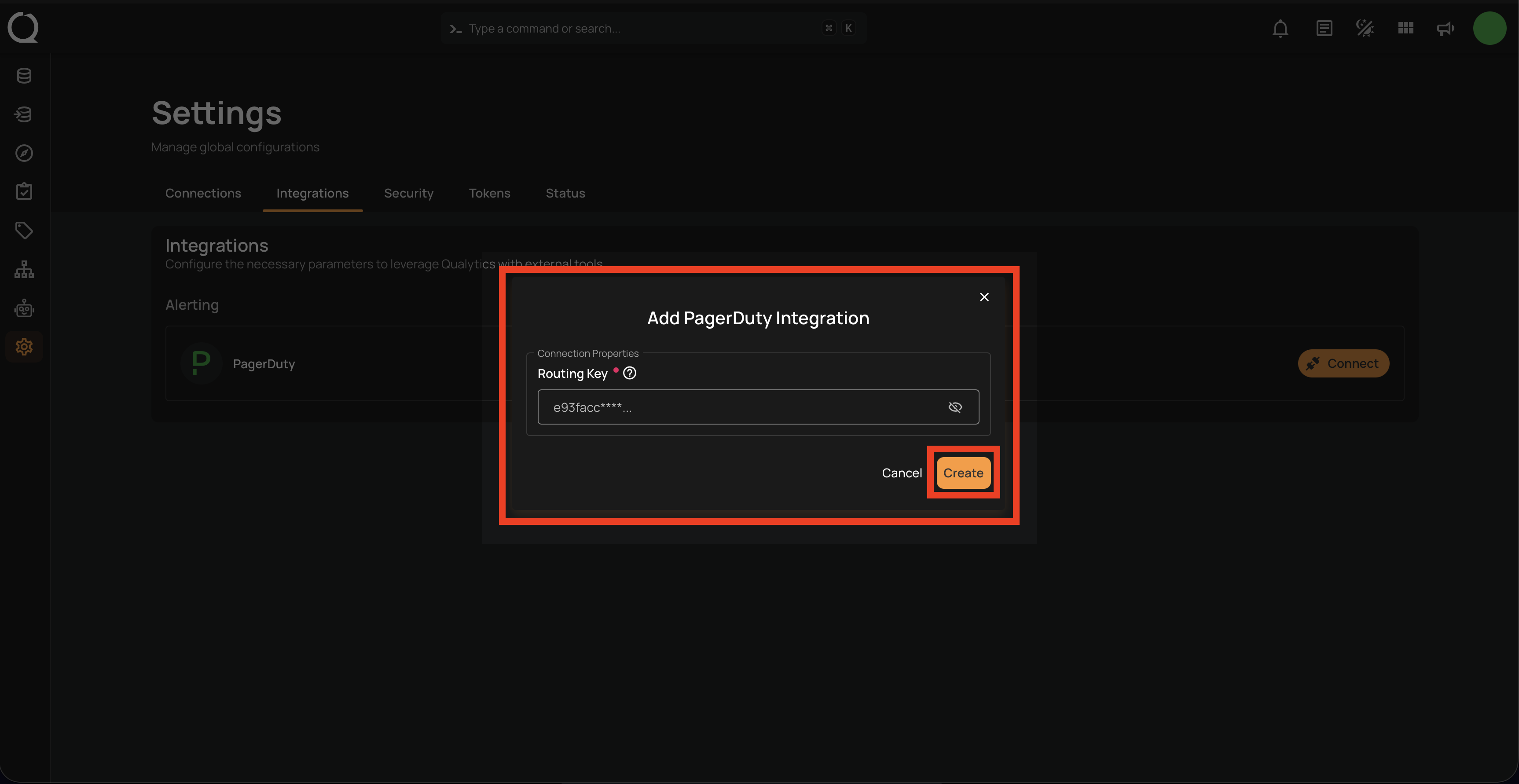Open the hierarchy tree sidebar icon
This screenshot has width=1519, height=784.
point(24,269)
